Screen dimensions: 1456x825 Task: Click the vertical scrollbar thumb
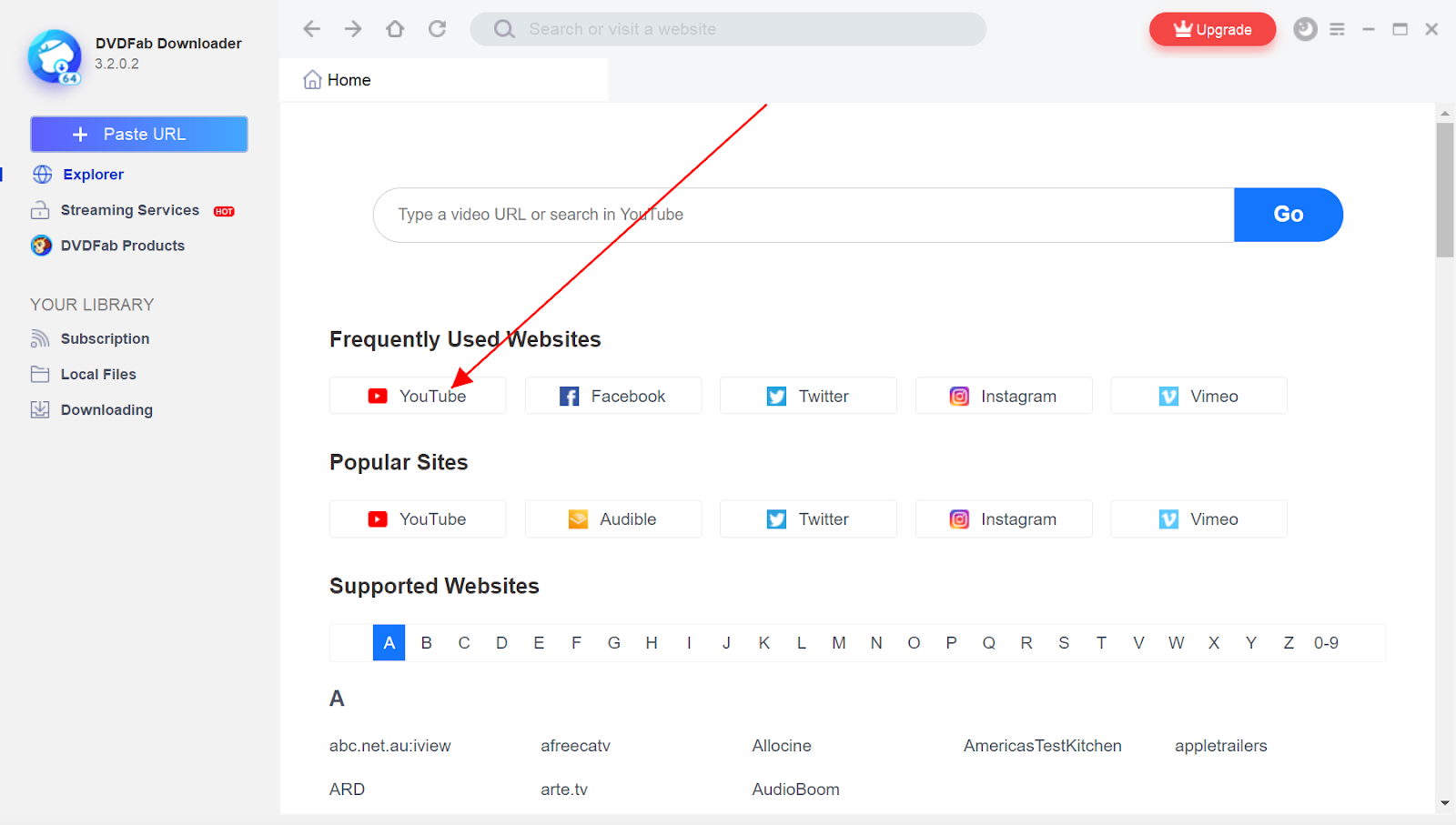click(1445, 190)
